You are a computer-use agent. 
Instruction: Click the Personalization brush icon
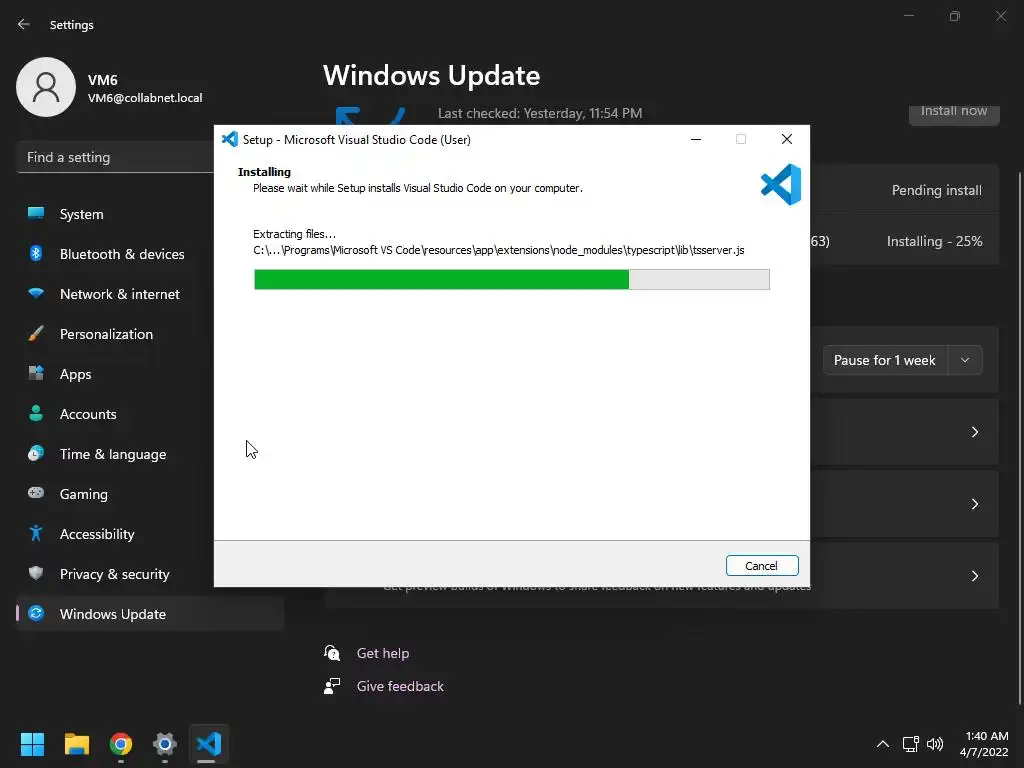36,334
